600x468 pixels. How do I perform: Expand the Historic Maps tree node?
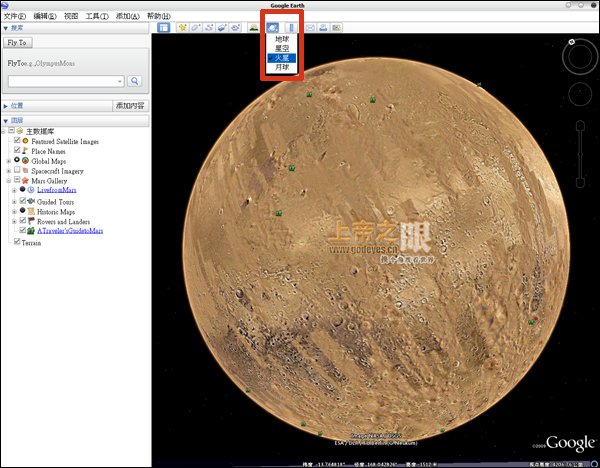(15, 211)
